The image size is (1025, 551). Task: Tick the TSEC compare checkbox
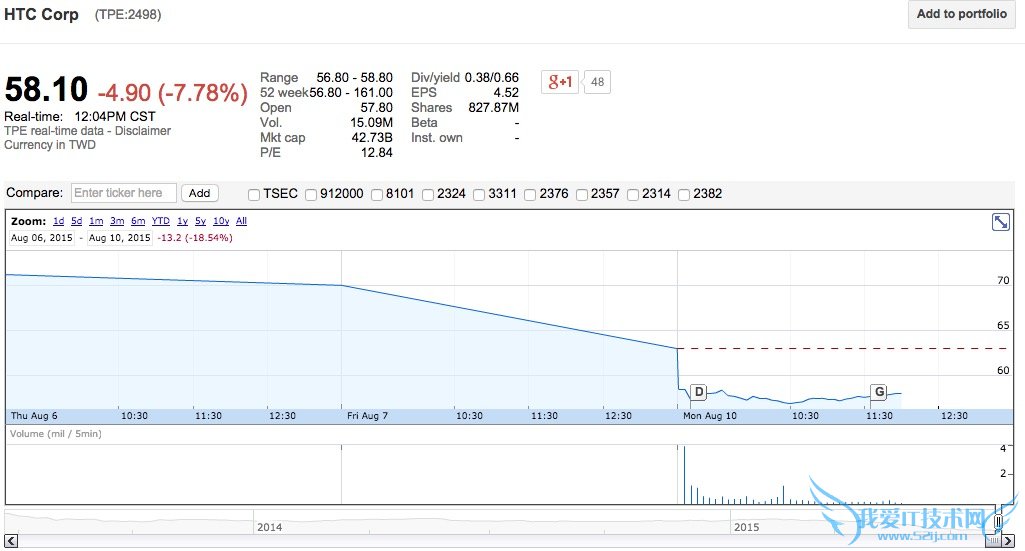(254, 194)
